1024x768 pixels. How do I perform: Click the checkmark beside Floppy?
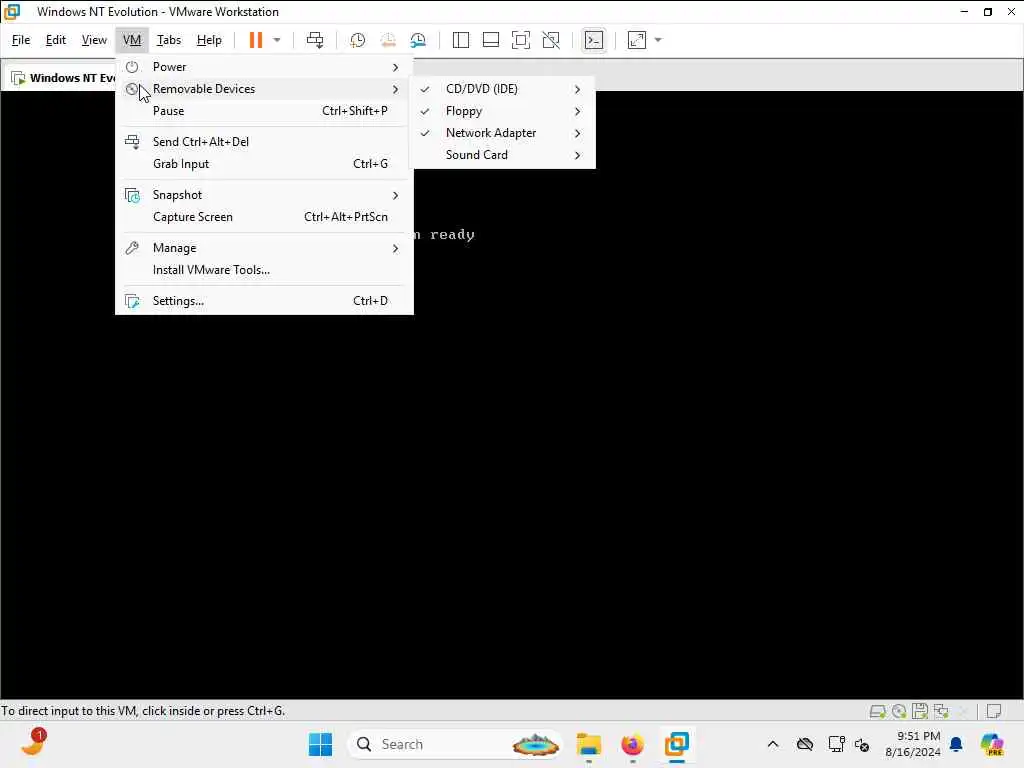pos(425,111)
